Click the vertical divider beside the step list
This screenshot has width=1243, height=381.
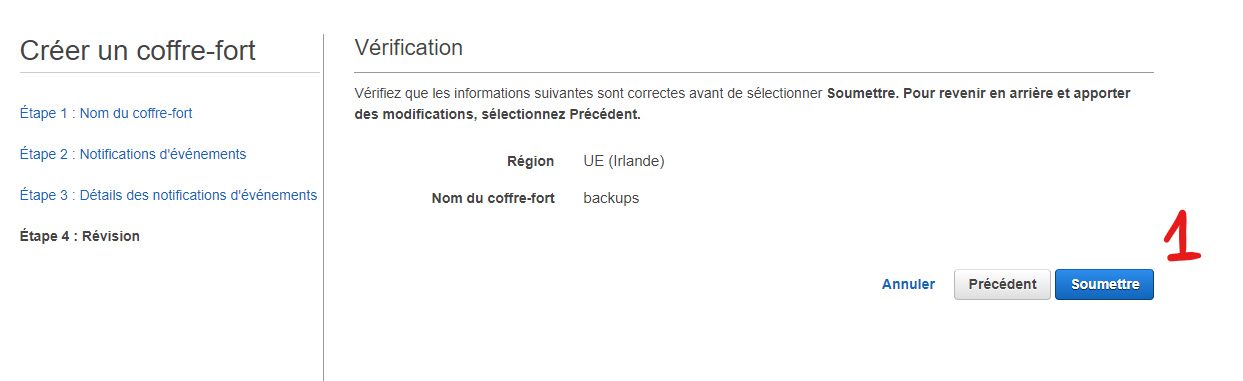323,207
